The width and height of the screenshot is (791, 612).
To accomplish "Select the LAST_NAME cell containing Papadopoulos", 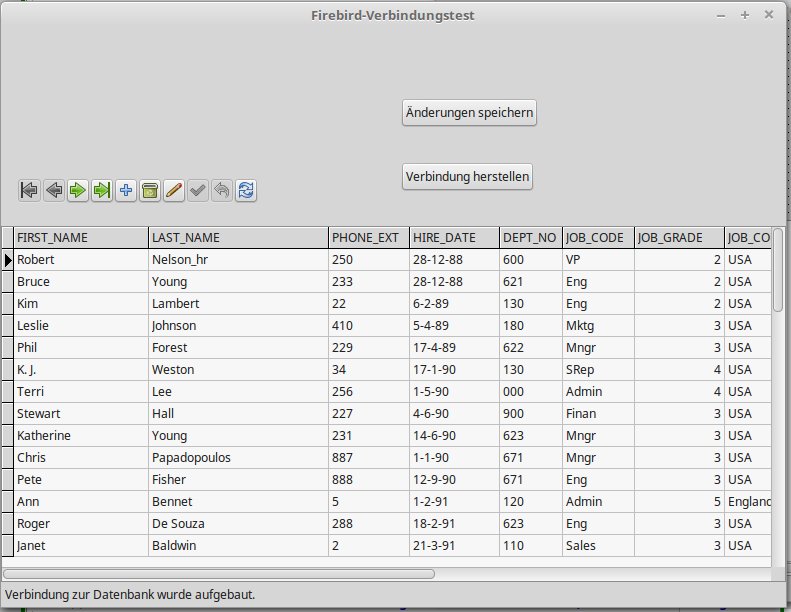I will pos(237,457).
